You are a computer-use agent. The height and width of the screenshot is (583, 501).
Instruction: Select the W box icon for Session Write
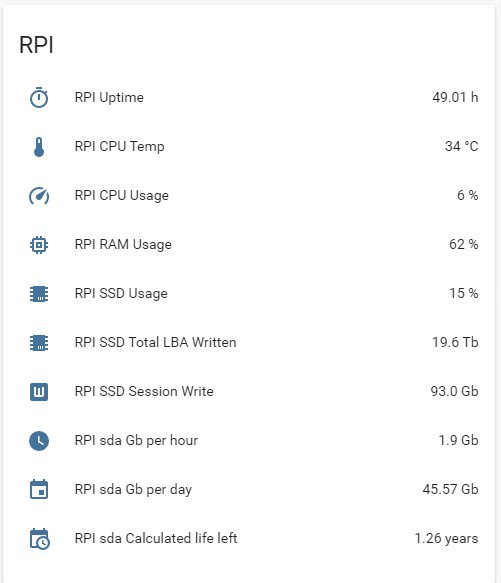coord(39,392)
